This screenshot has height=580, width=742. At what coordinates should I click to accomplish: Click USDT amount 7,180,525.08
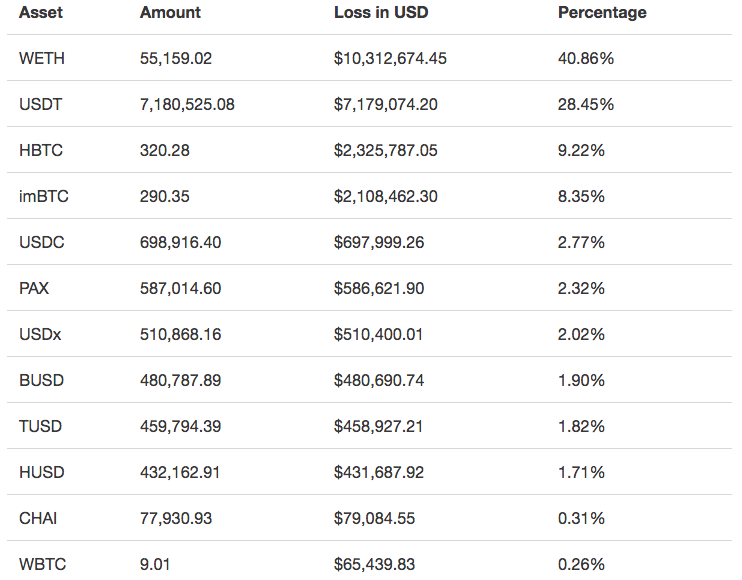[x=187, y=105]
